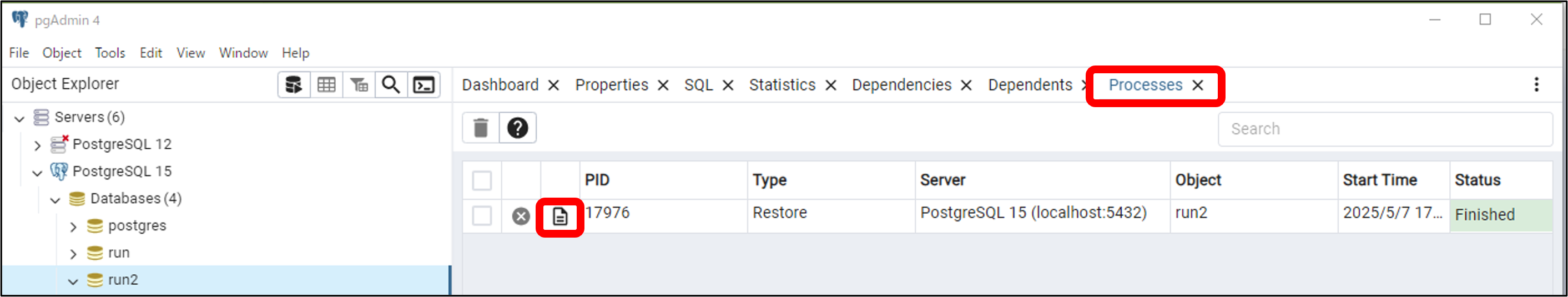Viewport: 1568px width, 297px height.
Task: Collapse the Databases (4) node
Action: [x=56, y=200]
